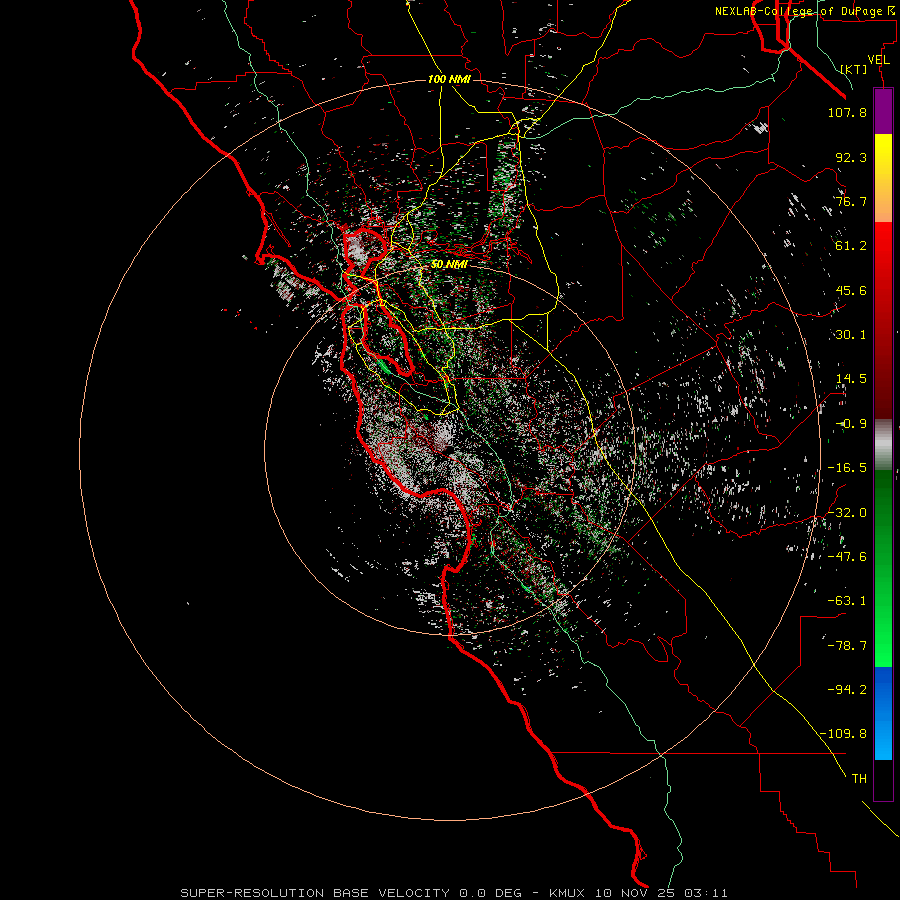Click the -109.8 scale value
The width and height of the screenshot is (900, 900).
[x=843, y=734]
